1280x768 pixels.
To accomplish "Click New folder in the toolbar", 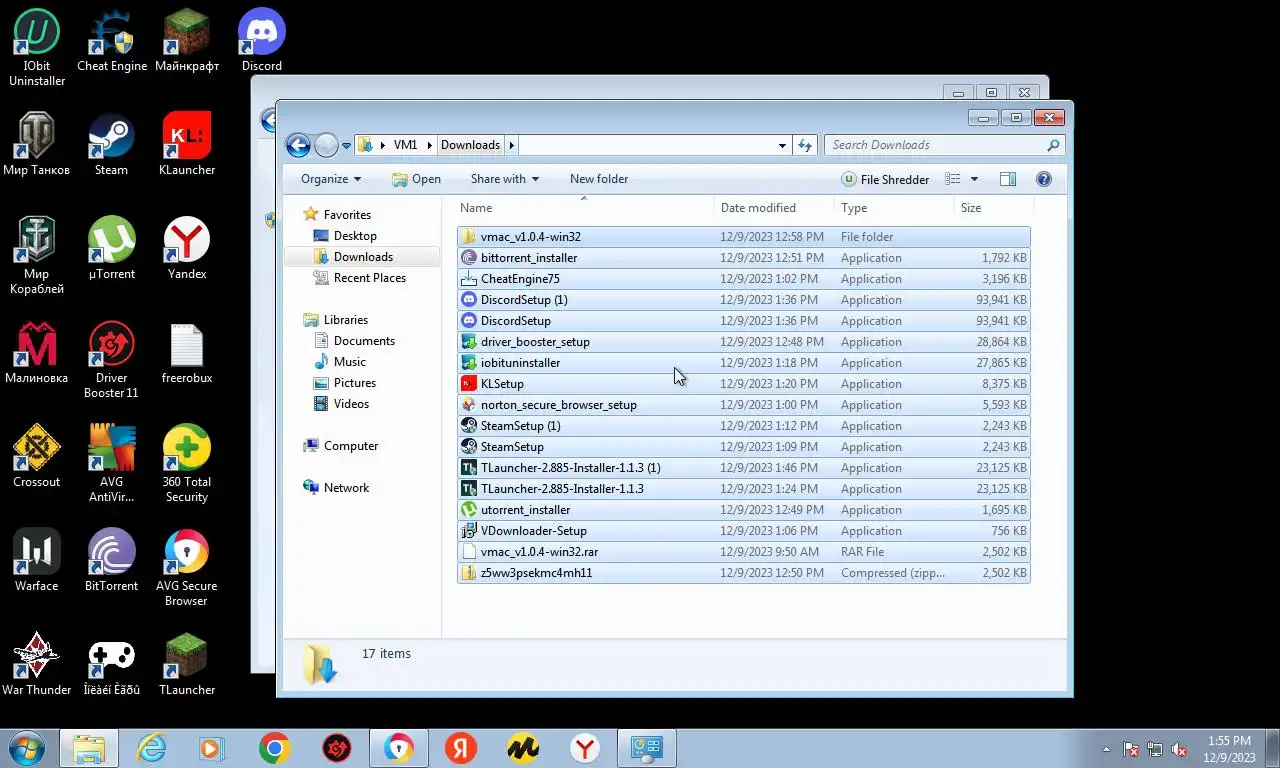I will click(599, 179).
